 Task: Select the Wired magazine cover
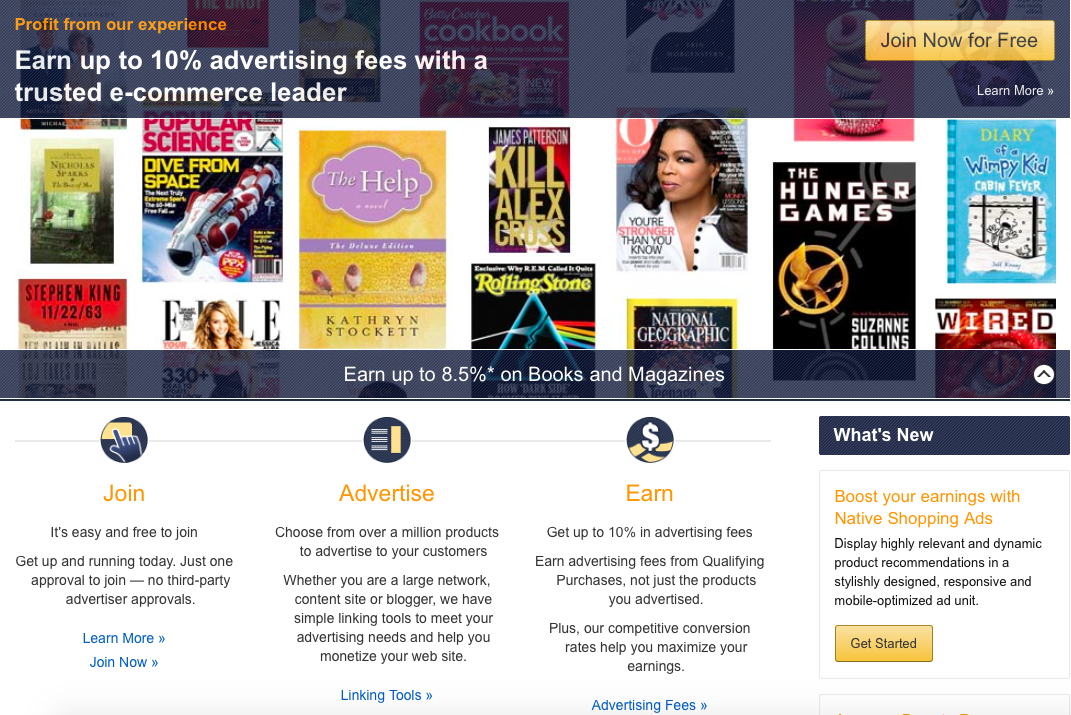coord(994,324)
